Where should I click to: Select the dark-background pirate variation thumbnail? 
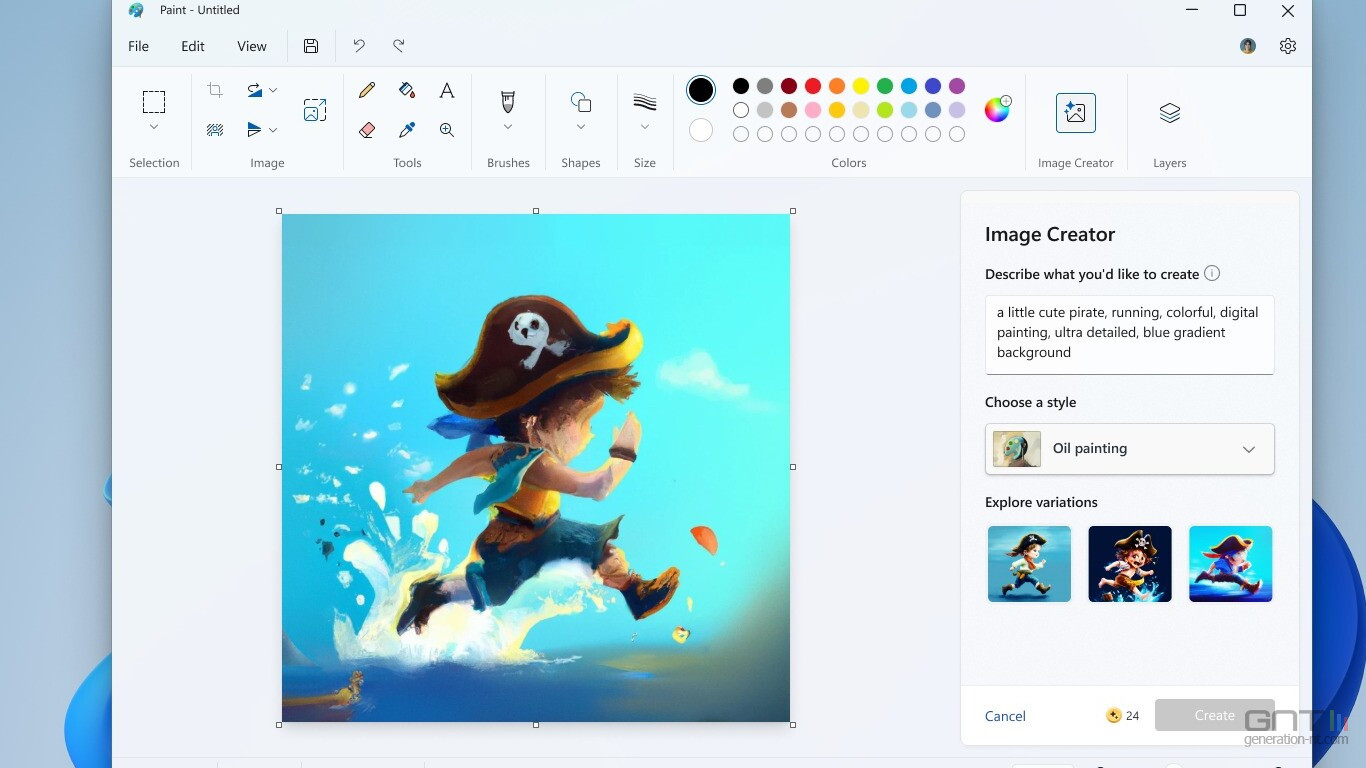point(1129,564)
